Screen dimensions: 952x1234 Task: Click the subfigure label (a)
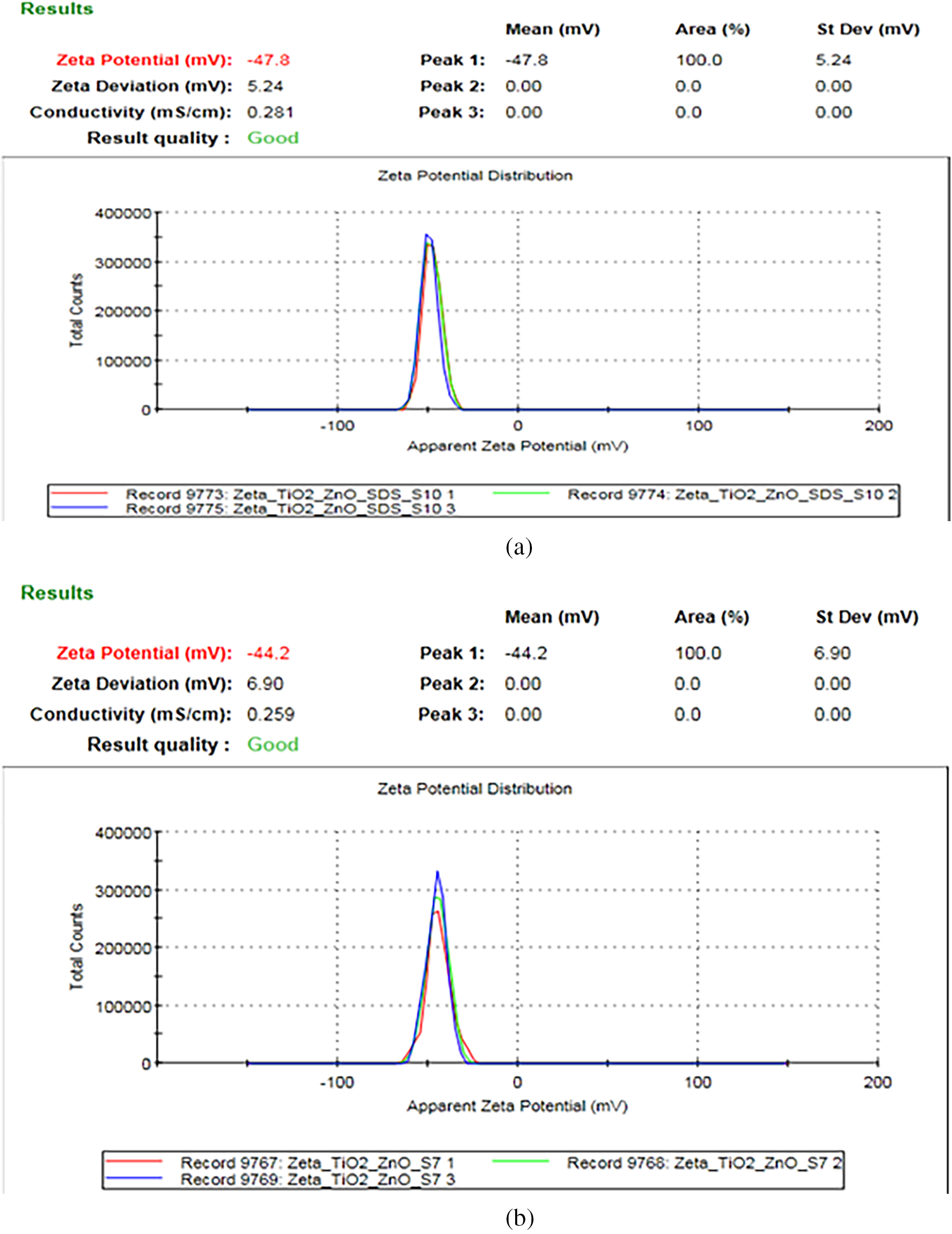coord(519,547)
